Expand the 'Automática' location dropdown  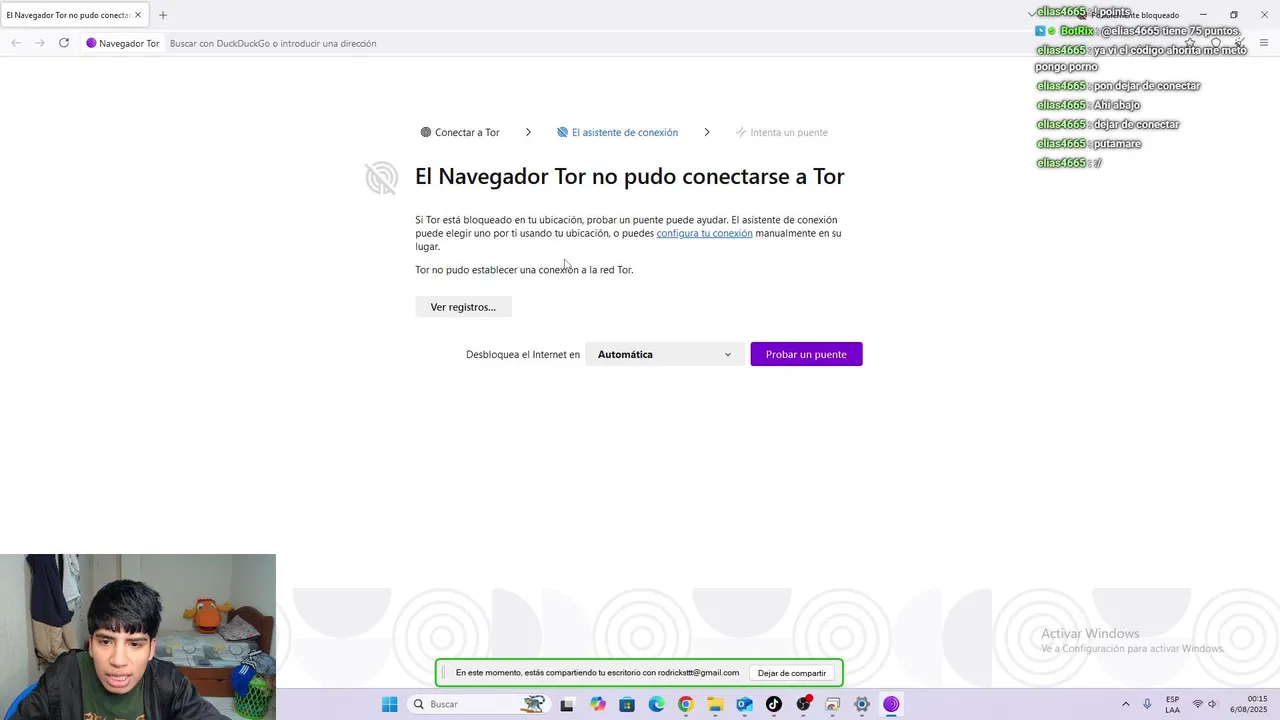point(665,354)
